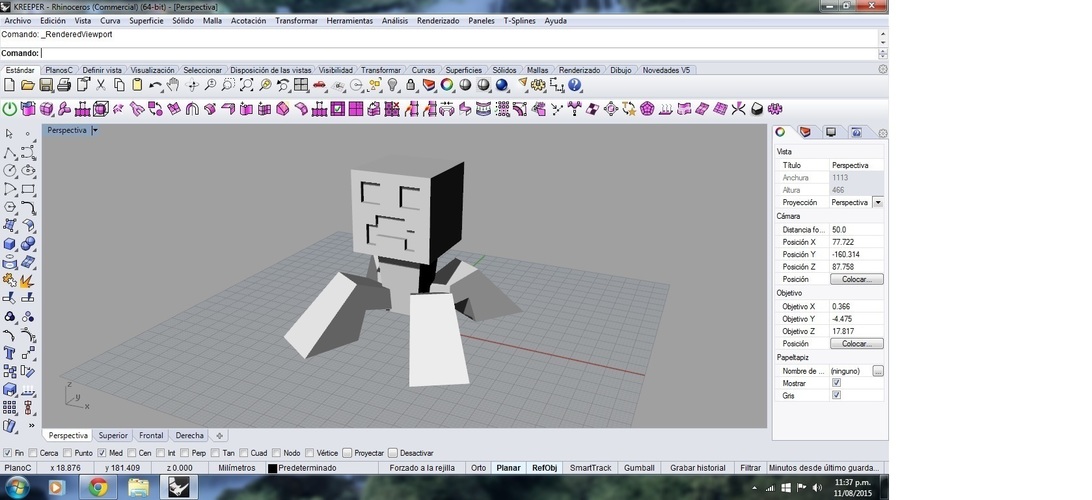Screen dimensions: 1092x500
Task: Click the Print icon
Action: tap(64, 85)
